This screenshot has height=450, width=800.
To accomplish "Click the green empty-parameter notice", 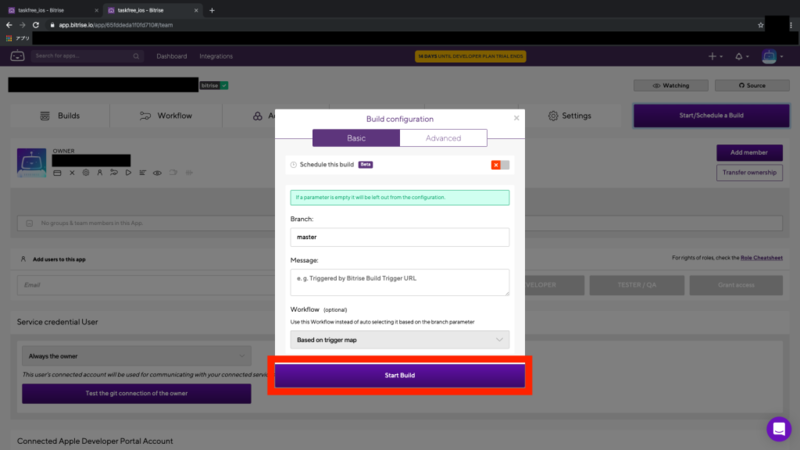I will pos(399,197).
